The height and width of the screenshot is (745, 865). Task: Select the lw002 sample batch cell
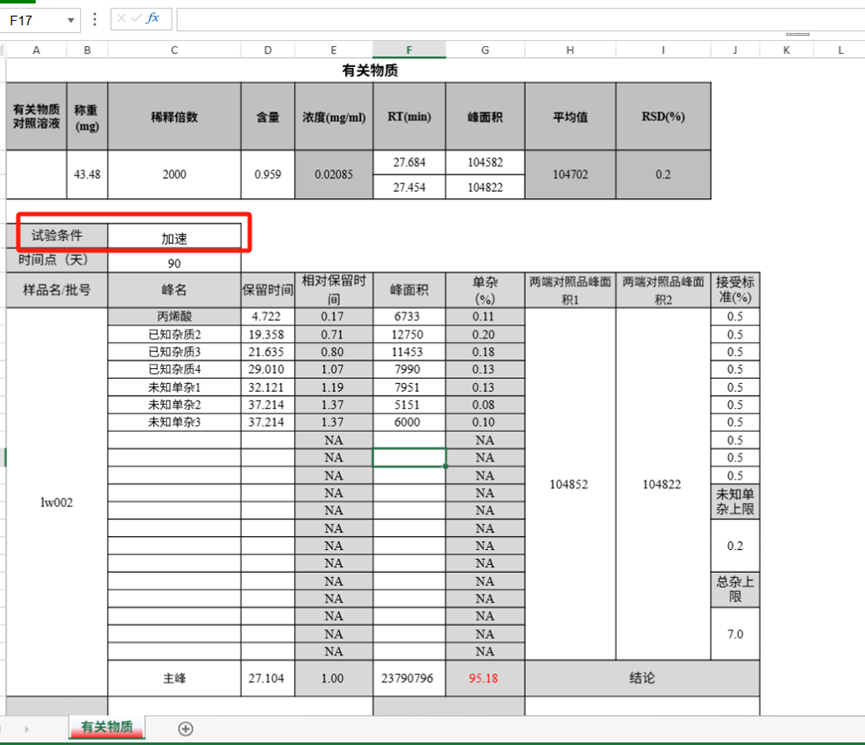(56, 502)
